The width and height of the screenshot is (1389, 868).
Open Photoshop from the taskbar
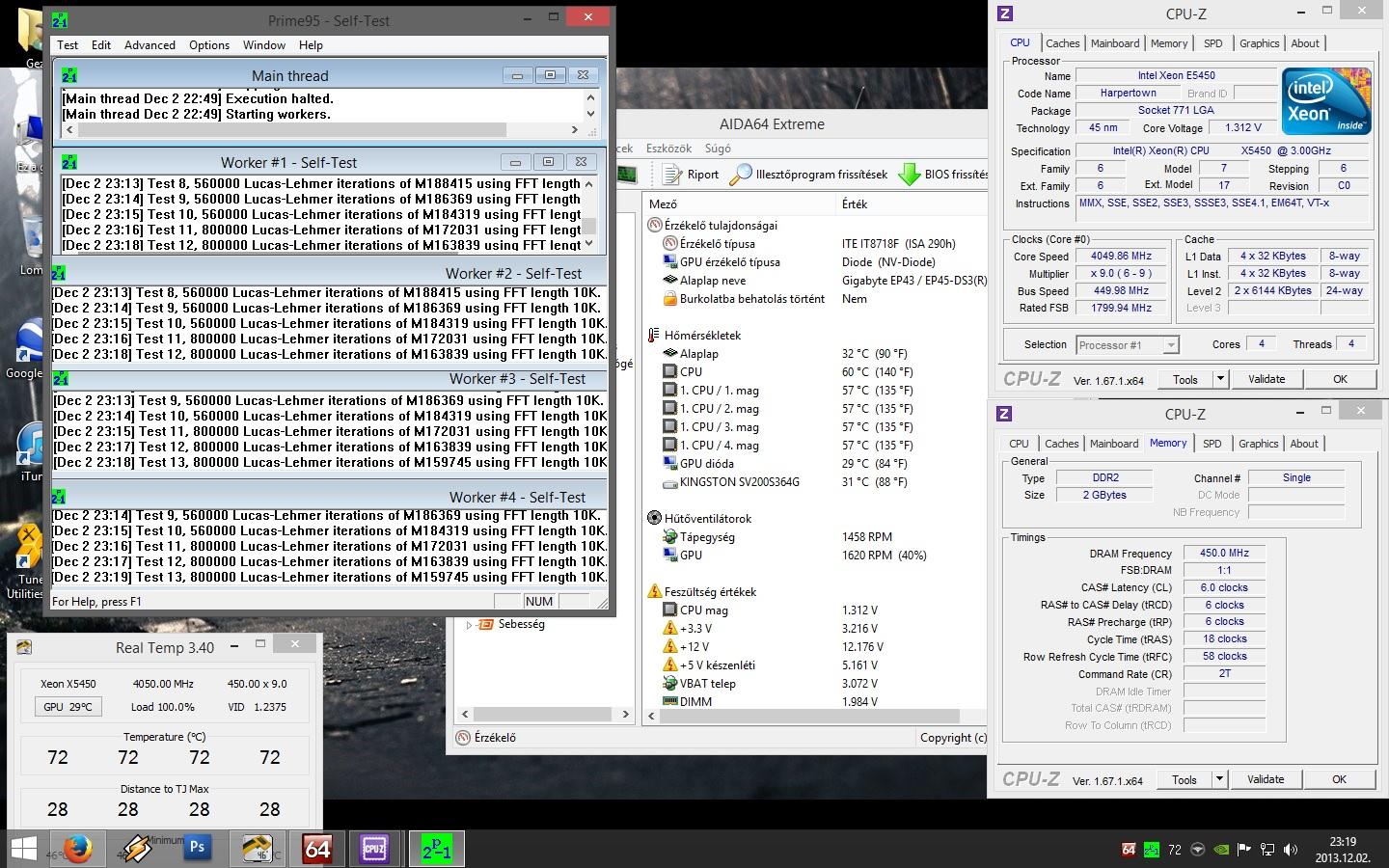point(197,849)
